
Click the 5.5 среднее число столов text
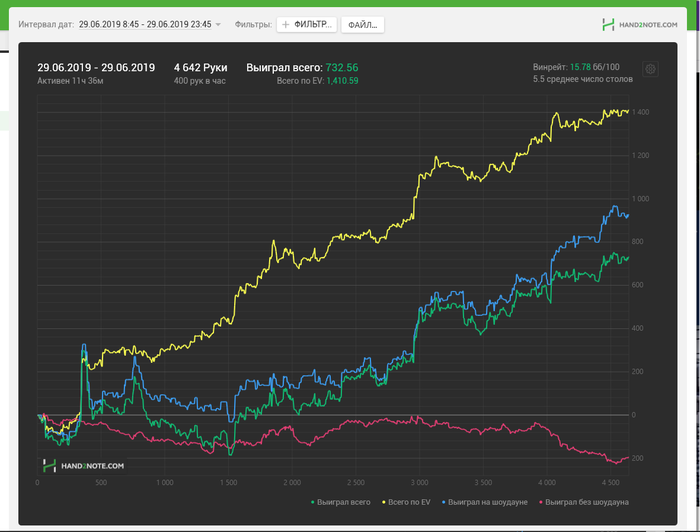583,79
